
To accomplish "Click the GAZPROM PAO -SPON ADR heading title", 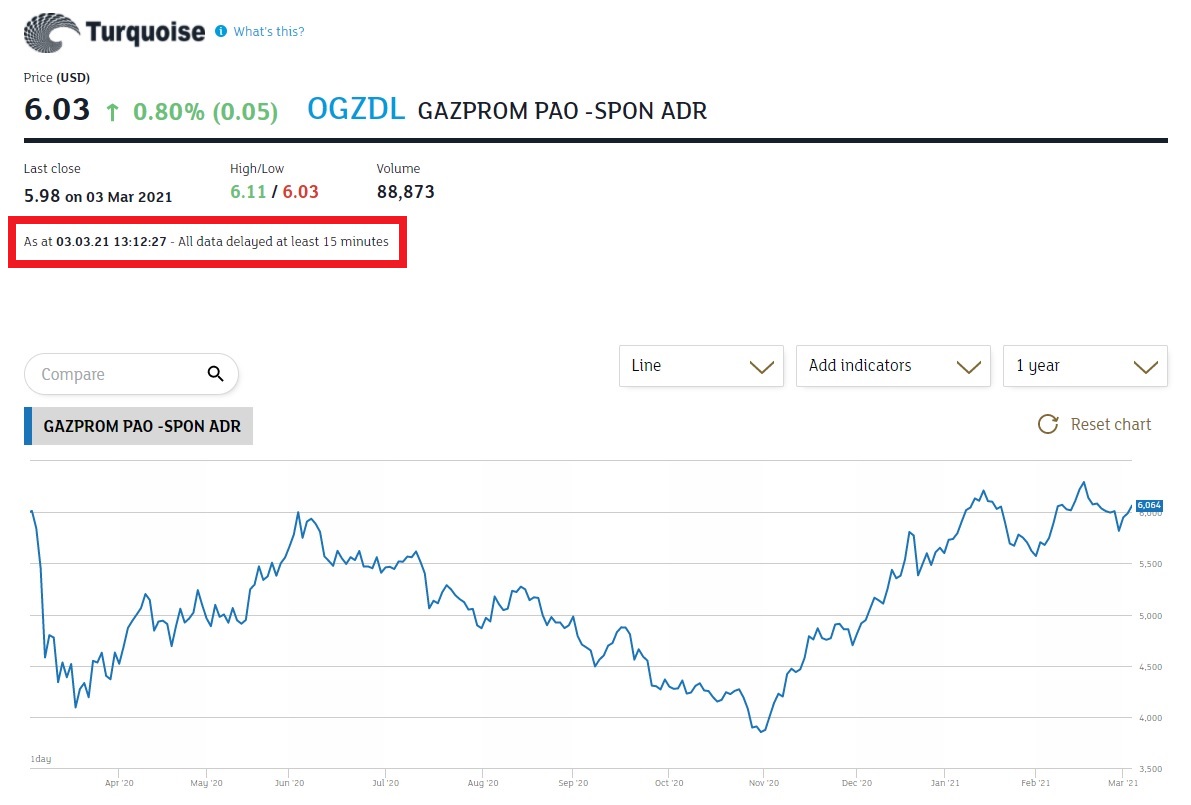I will [x=562, y=111].
